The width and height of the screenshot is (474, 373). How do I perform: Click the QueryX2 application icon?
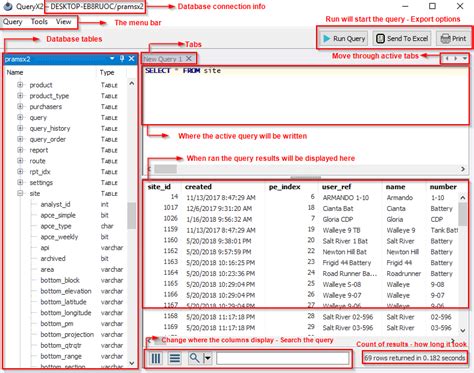pyautogui.click(x=8, y=6)
